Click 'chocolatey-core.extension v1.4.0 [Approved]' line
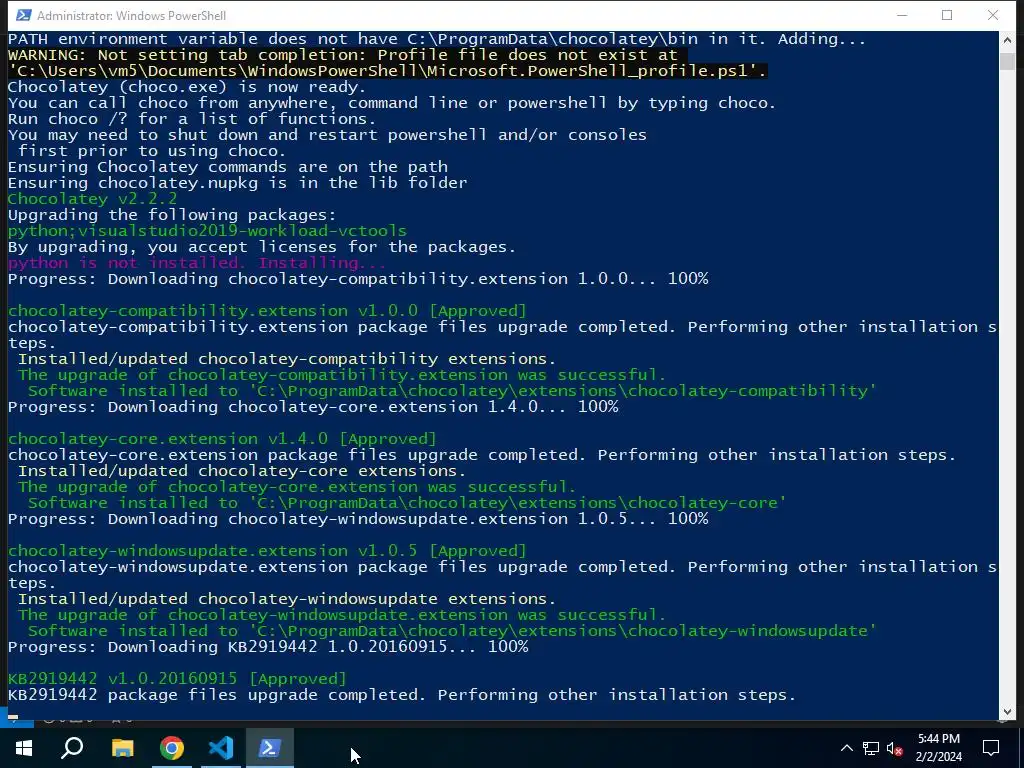Viewport: 1024px width, 768px height. (222, 439)
